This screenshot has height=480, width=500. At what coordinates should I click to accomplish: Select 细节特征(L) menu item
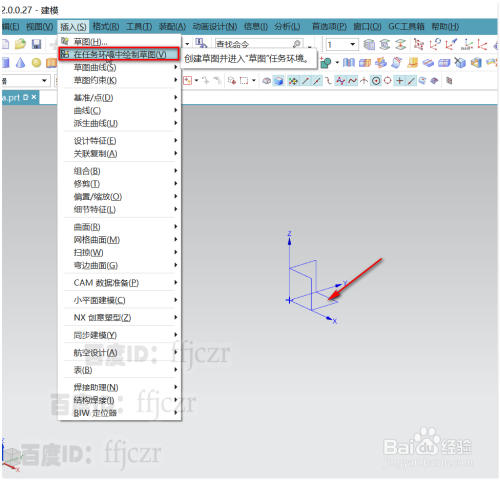point(119,209)
